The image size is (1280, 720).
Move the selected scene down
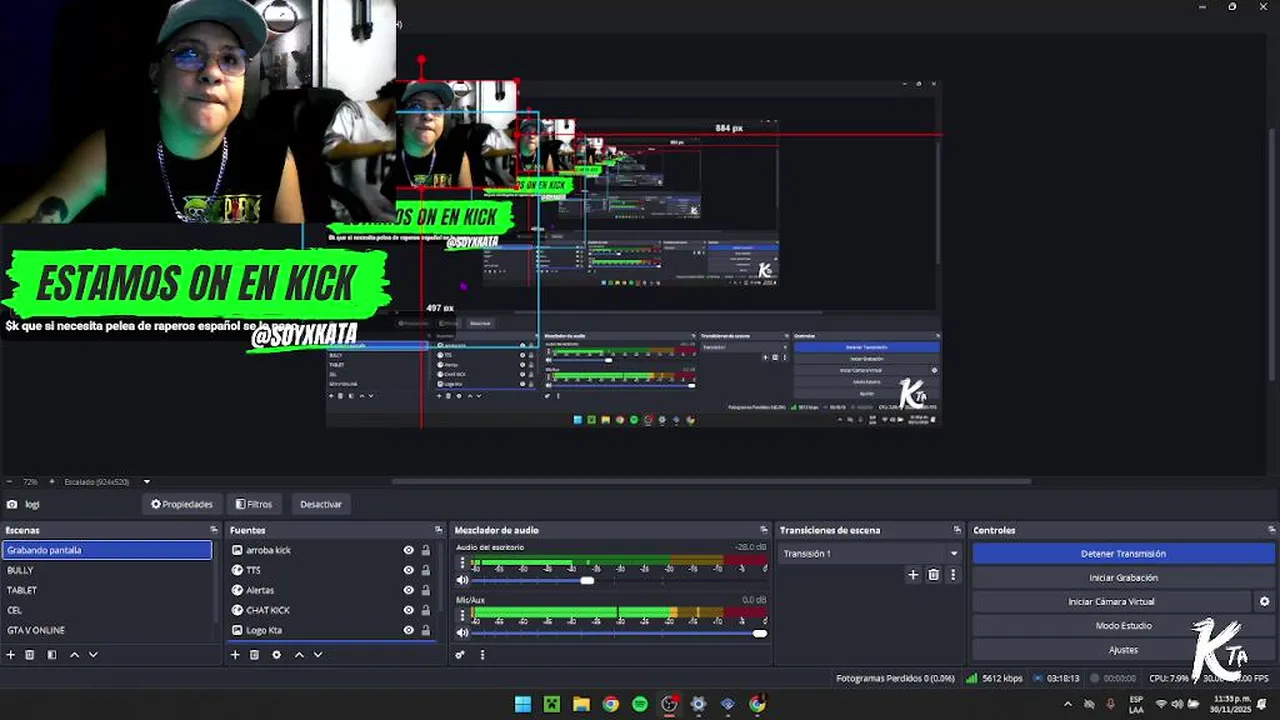[x=93, y=655]
